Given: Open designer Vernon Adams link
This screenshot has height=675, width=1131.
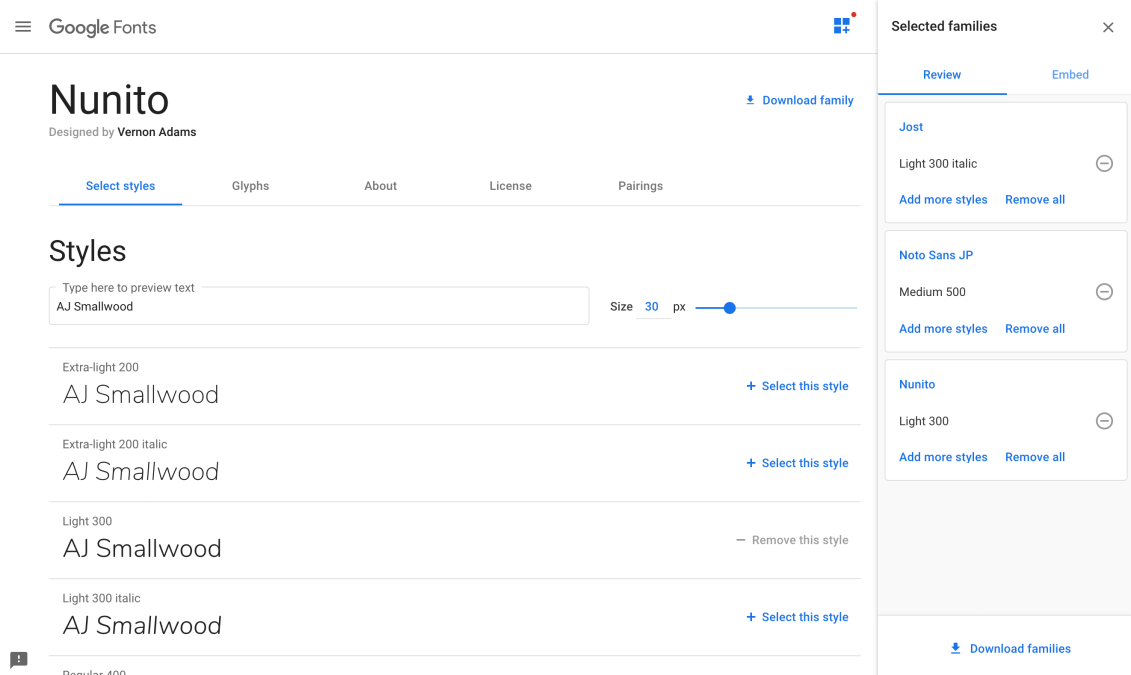Looking at the screenshot, I should click(x=157, y=132).
